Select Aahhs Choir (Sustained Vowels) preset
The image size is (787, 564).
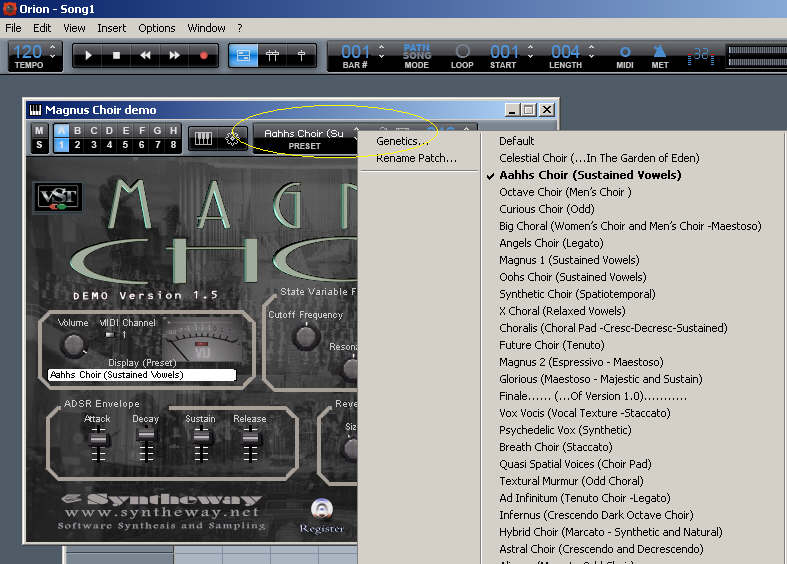pyautogui.click(x=590, y=175)
